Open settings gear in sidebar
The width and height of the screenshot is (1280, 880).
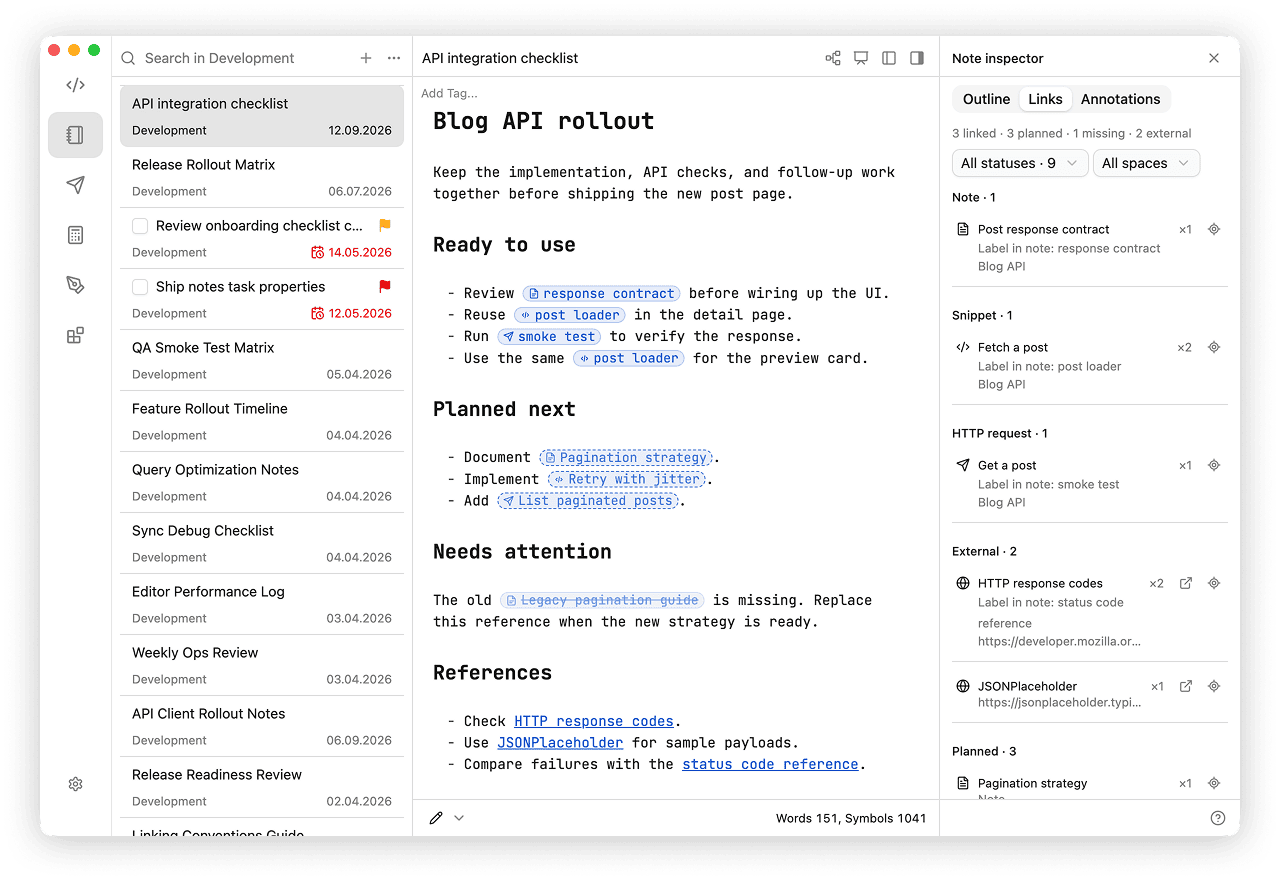coord(75,784)
